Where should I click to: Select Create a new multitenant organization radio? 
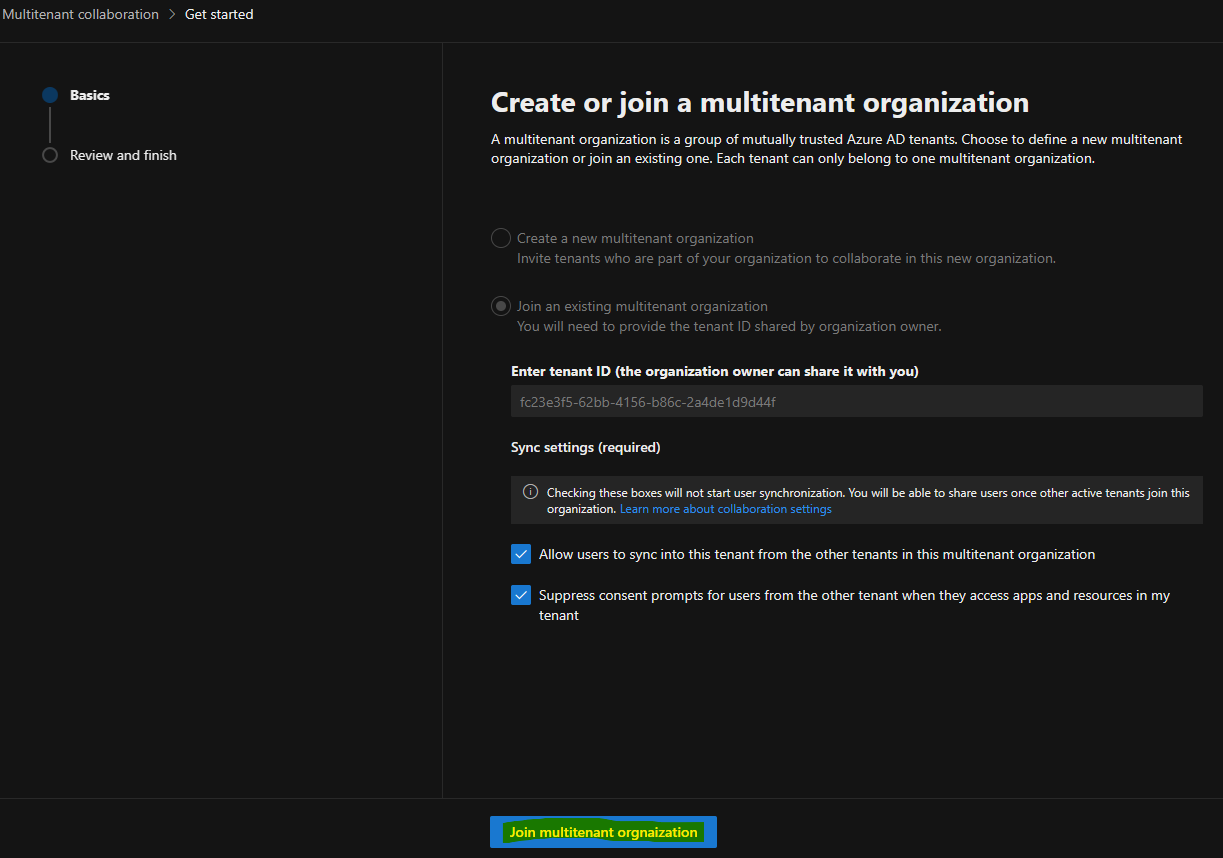coord(501,238)
